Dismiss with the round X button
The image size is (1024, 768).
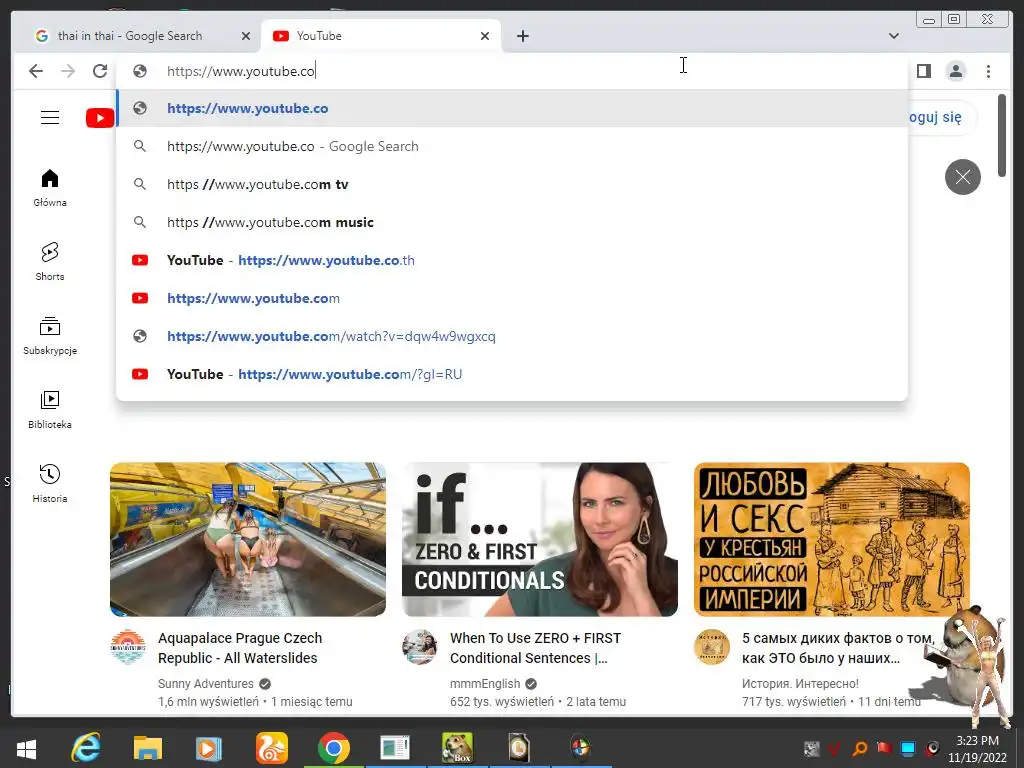coord(963,177)
